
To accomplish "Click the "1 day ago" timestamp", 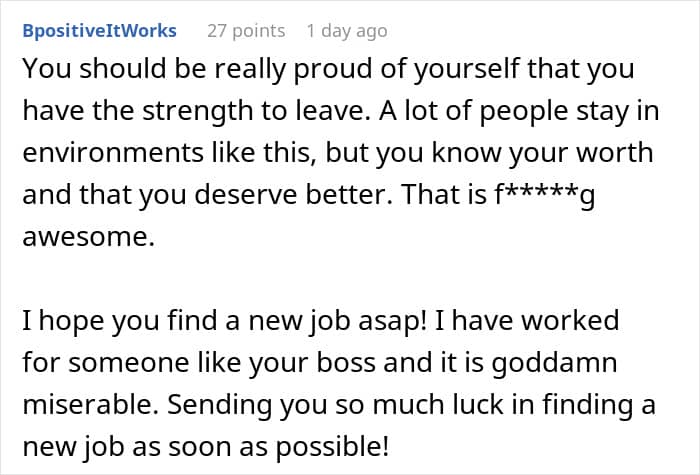I will [x=346, y=31].
